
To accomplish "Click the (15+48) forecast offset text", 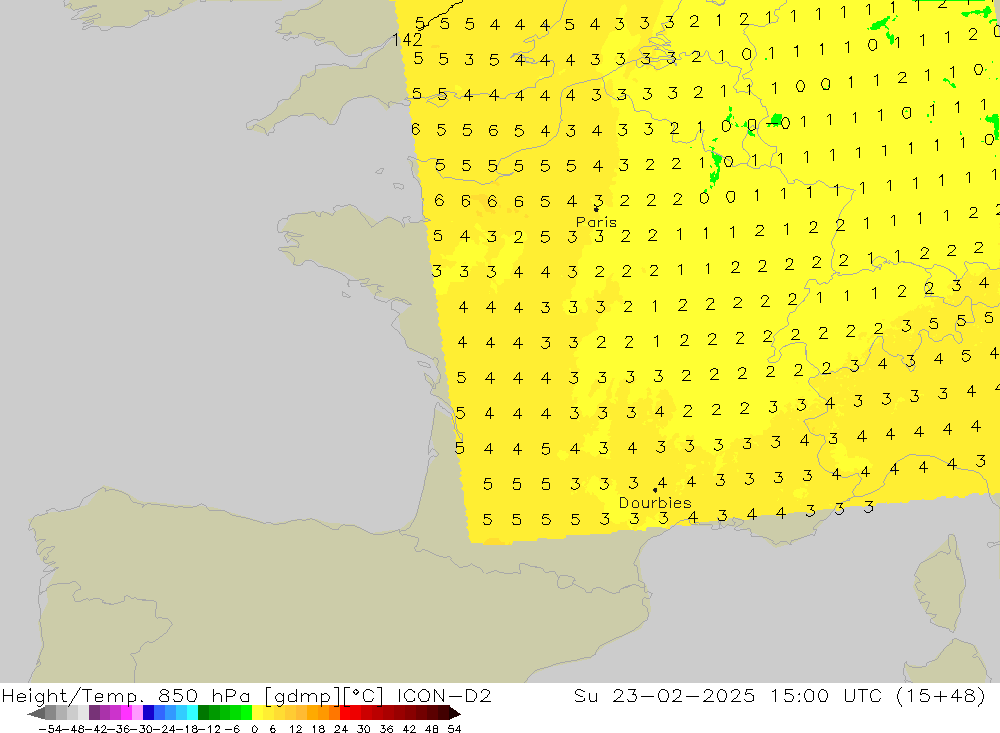I will [941, 696].
